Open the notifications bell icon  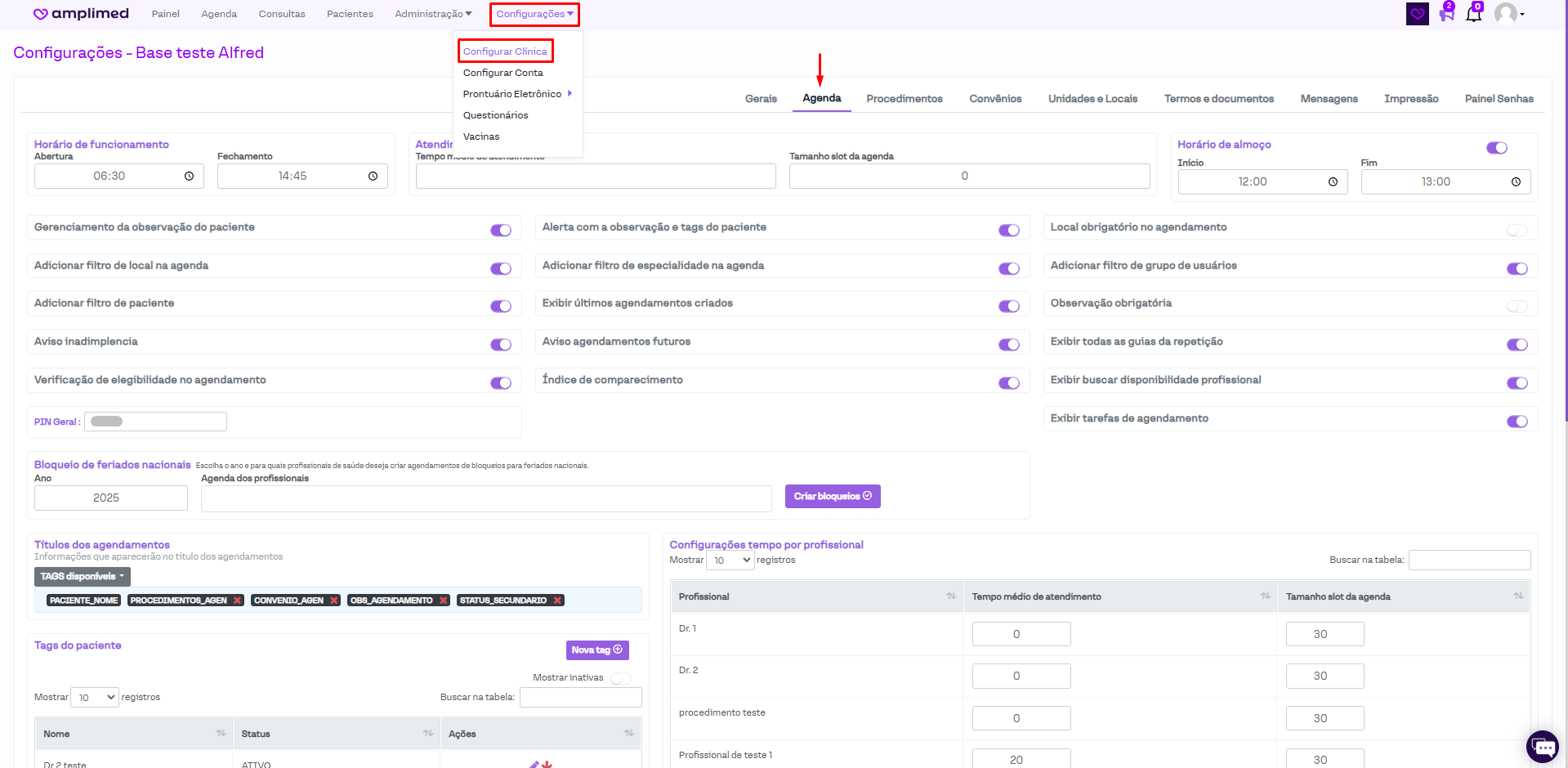click(1473, 14)
